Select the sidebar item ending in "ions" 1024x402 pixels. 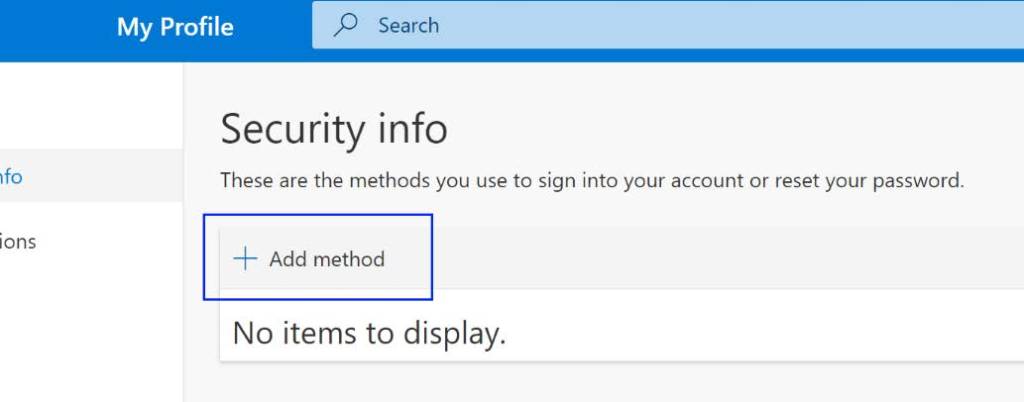point(91,242)
